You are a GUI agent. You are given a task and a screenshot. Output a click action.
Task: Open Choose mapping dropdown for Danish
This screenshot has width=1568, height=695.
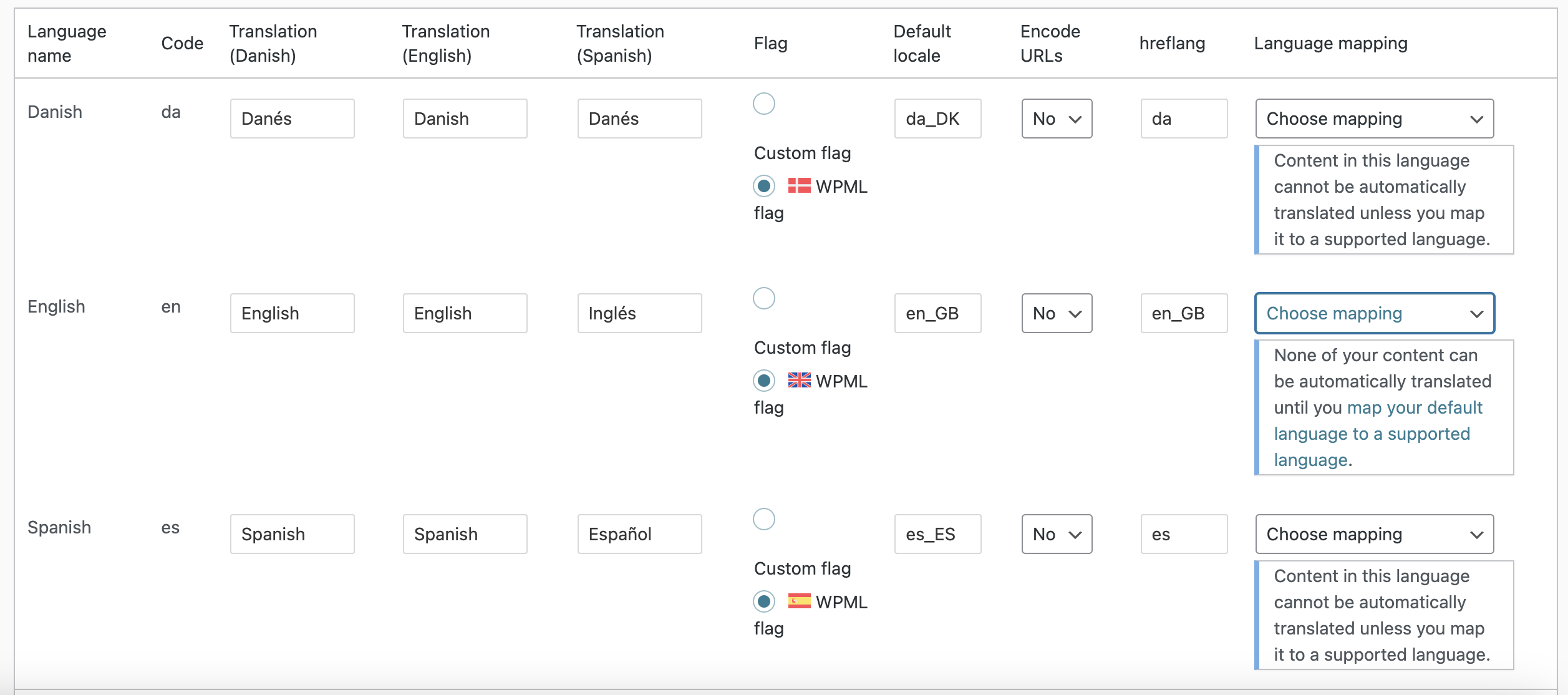[x=1375, y=119]
